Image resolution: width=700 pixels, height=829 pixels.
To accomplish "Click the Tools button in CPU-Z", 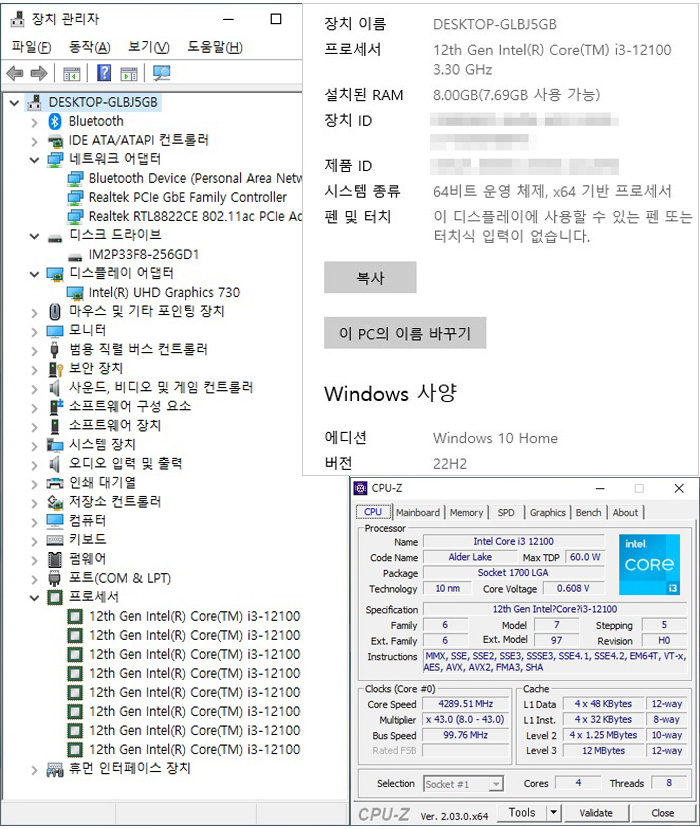I will tap(522, 812).
